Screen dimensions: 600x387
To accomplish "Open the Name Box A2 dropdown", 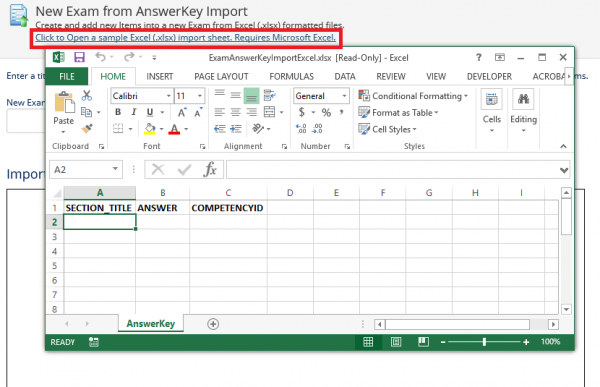I will [x=115, y=169].
